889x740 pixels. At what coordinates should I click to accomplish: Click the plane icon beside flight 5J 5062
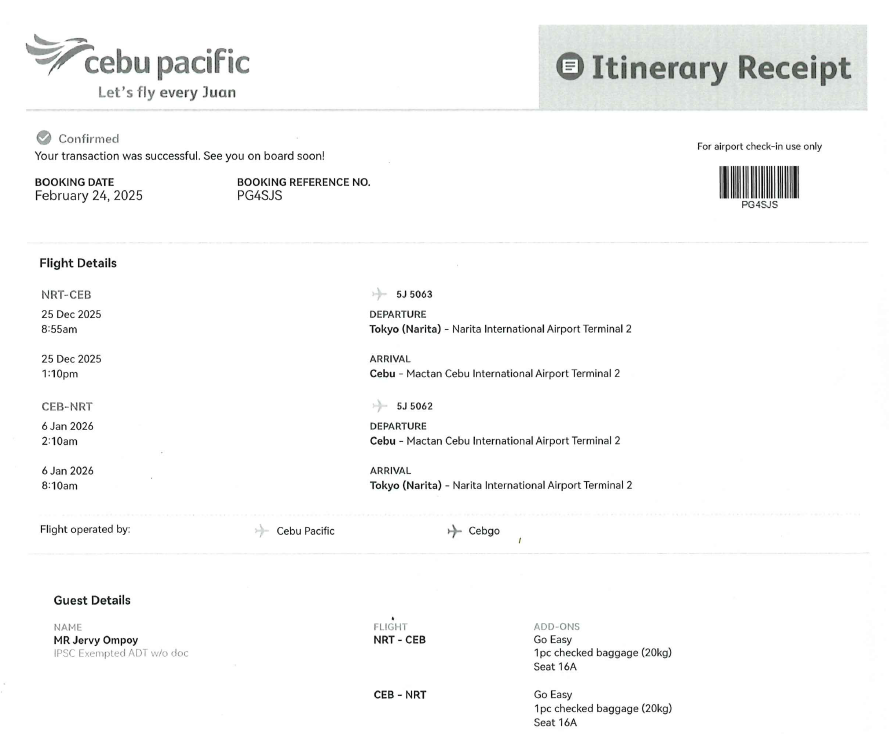[377, 407]
